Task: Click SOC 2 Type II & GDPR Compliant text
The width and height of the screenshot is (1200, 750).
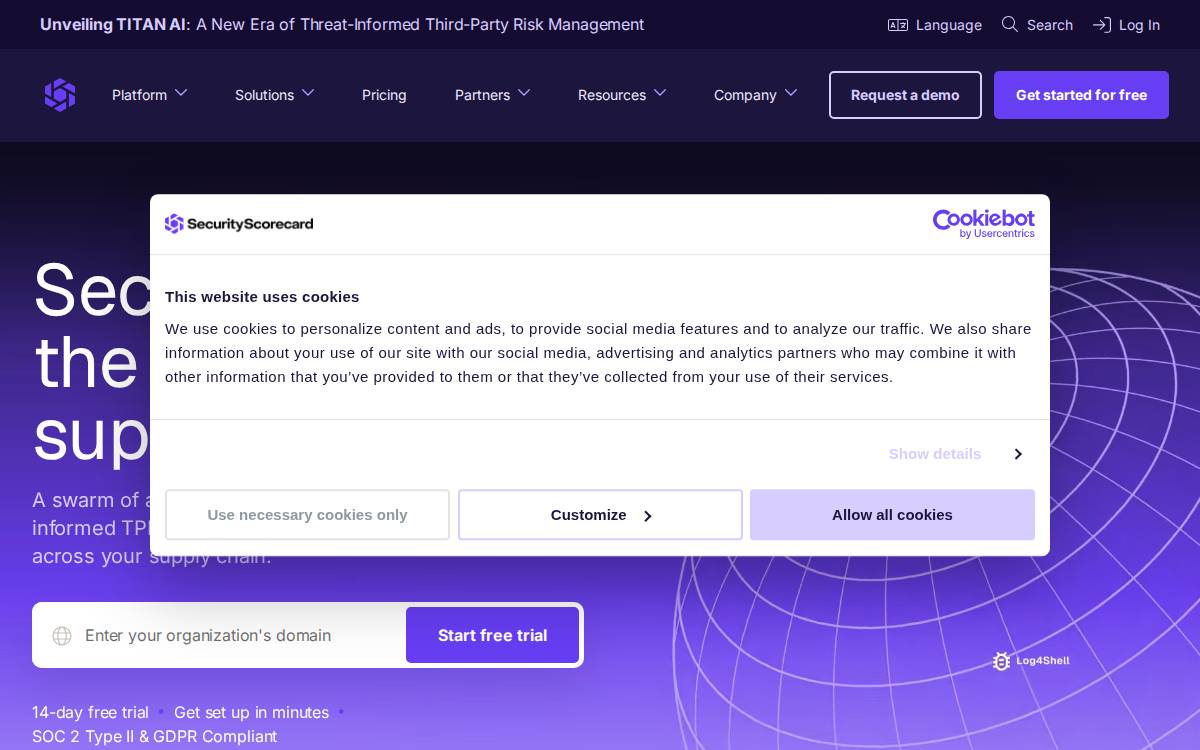Action: [x=154, y=736]
